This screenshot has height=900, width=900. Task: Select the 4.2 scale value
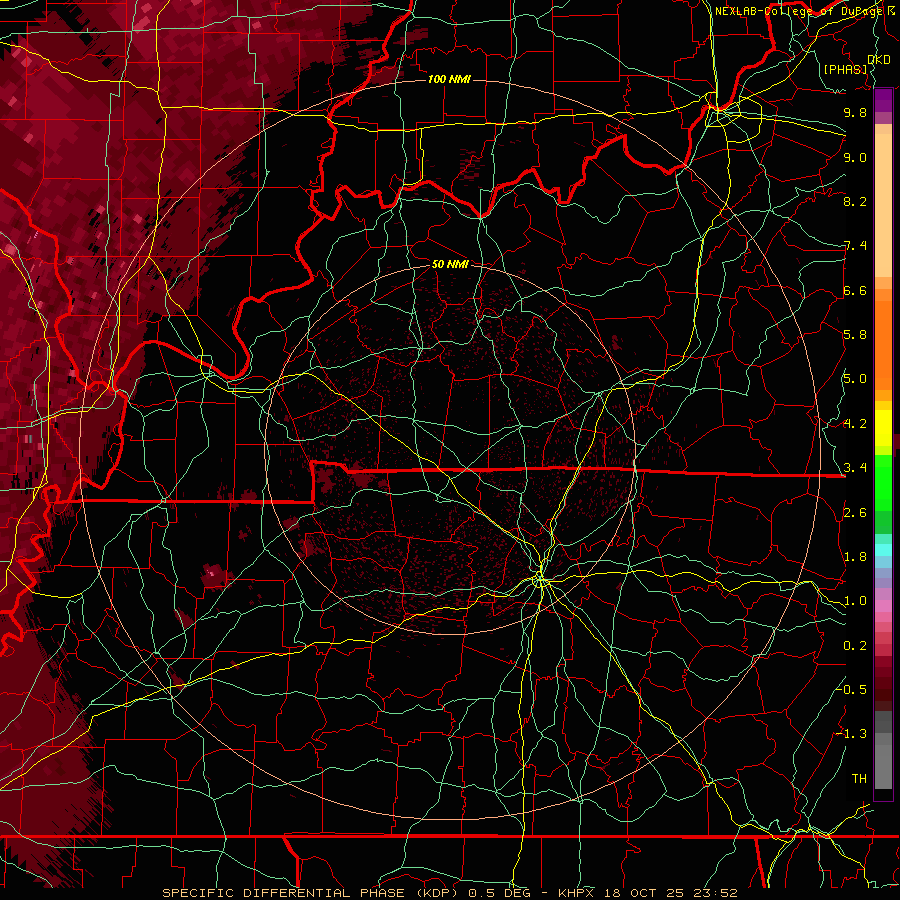coord(855,424)
